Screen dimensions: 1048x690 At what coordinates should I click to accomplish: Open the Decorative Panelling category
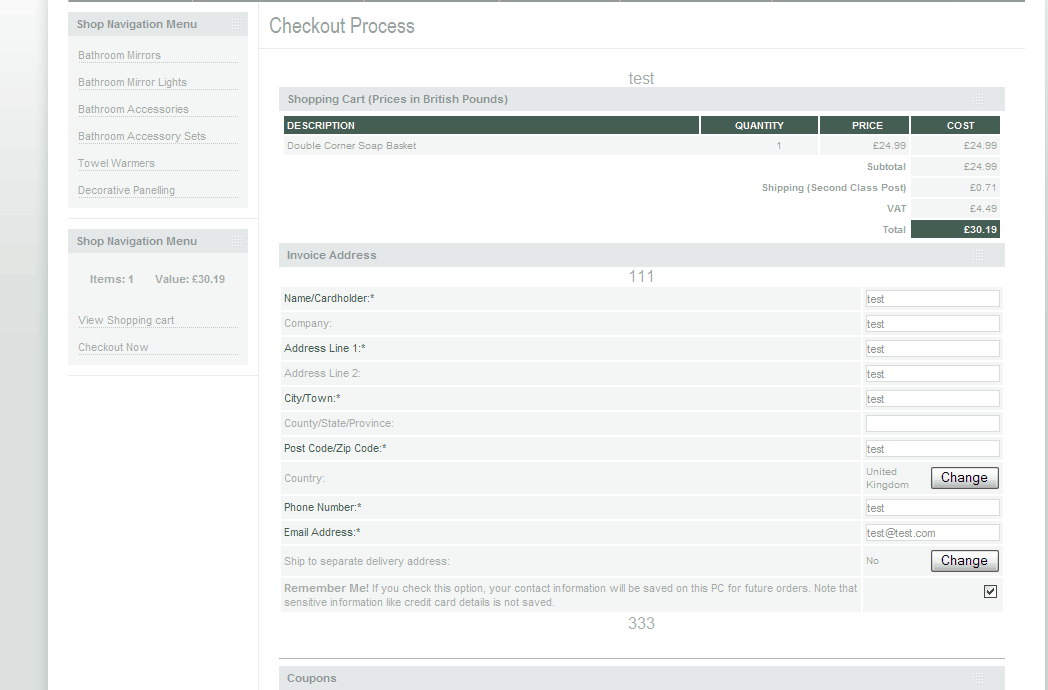[126, 190]
